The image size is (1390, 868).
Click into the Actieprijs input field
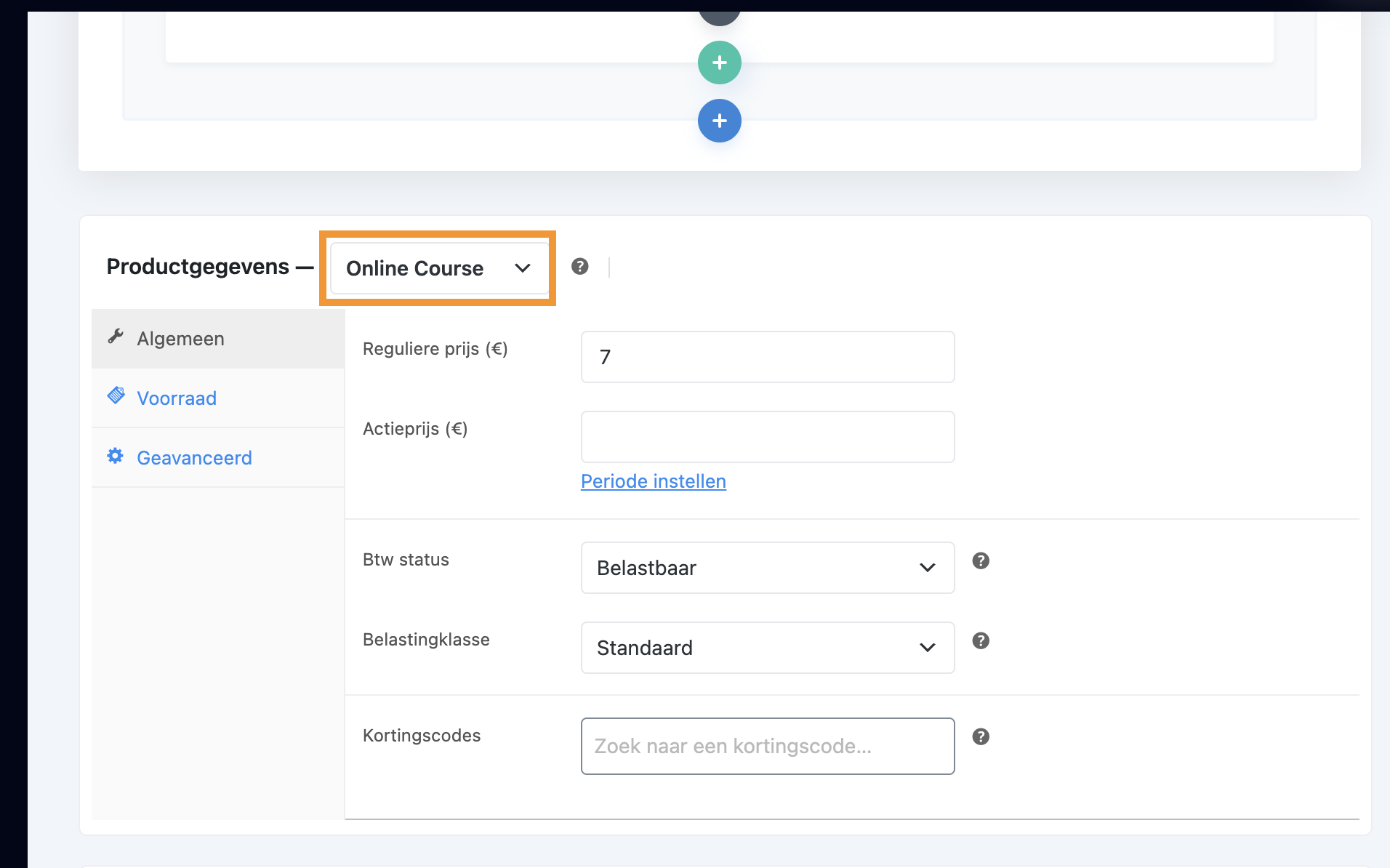pos(767,437)
